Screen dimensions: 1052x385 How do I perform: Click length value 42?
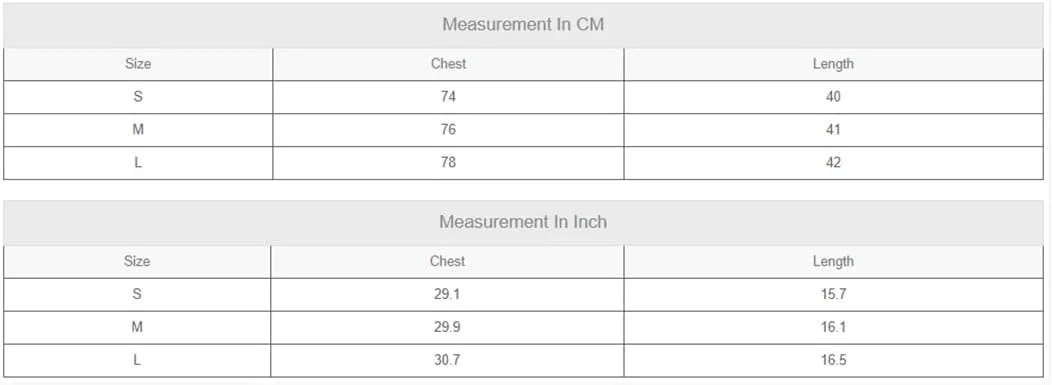[833, 162]
